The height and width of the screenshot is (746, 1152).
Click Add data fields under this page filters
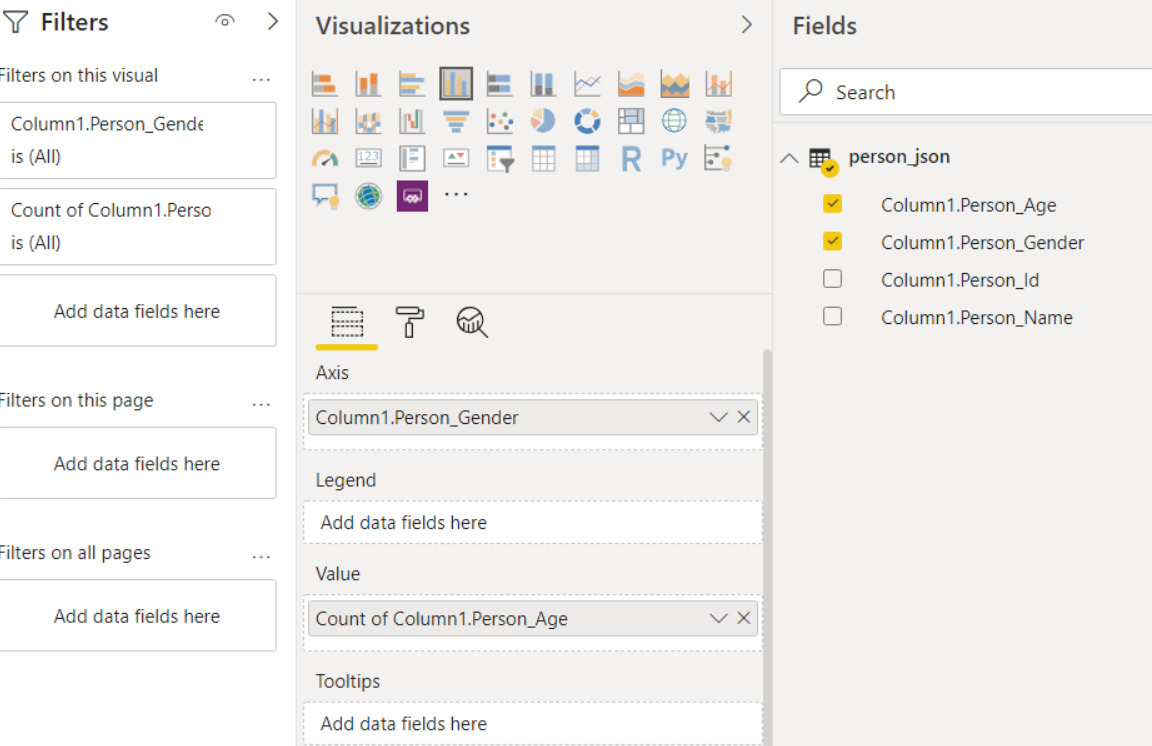point(137,463)
